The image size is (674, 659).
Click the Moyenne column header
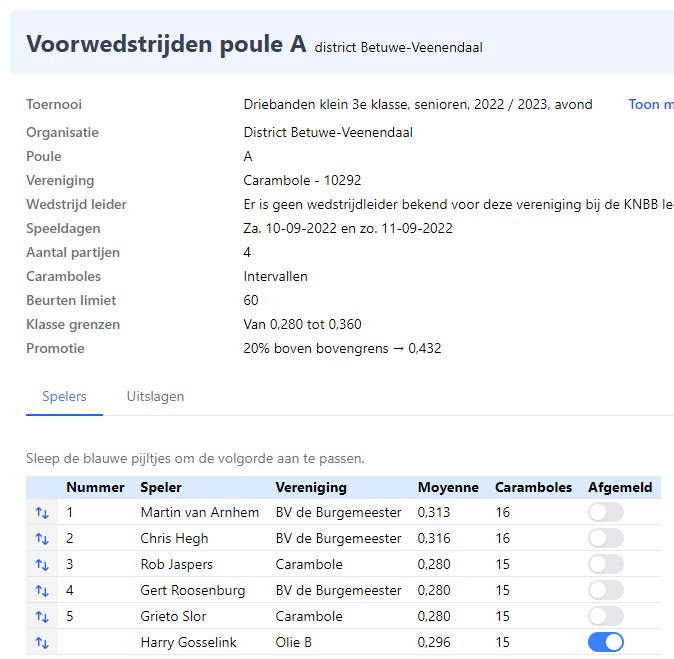(x=448, y=487)
